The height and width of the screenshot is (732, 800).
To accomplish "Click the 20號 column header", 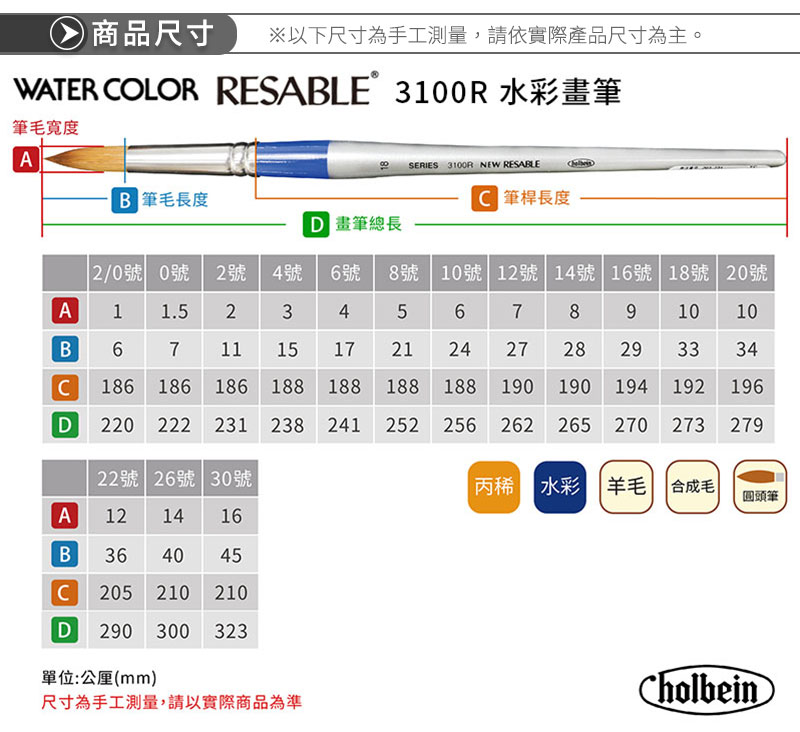I will pos(746,273).
